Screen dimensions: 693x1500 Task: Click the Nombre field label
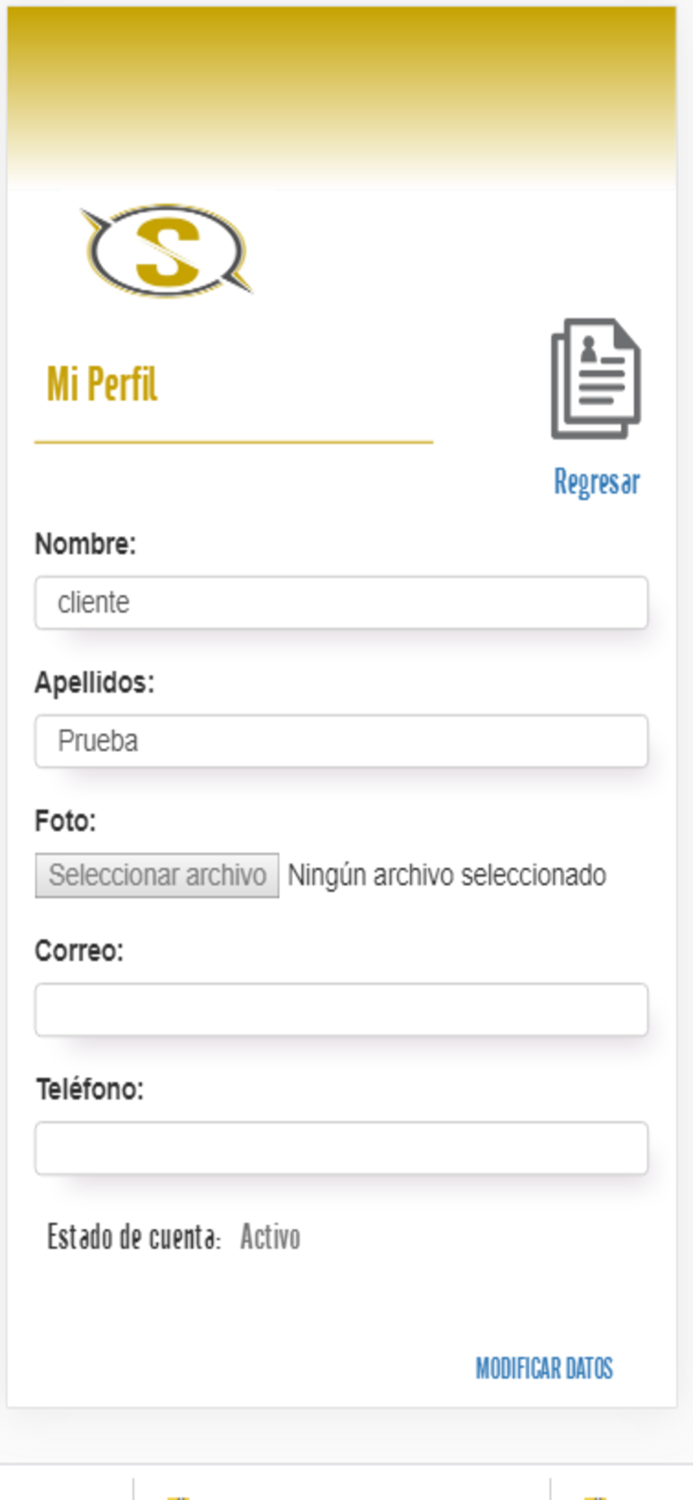coord(85,545)
